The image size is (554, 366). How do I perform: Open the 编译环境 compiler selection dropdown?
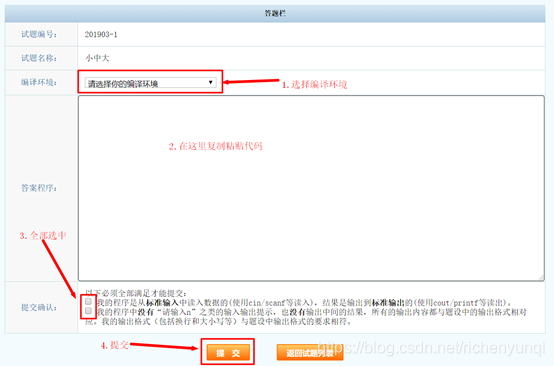tap(151, 83)
